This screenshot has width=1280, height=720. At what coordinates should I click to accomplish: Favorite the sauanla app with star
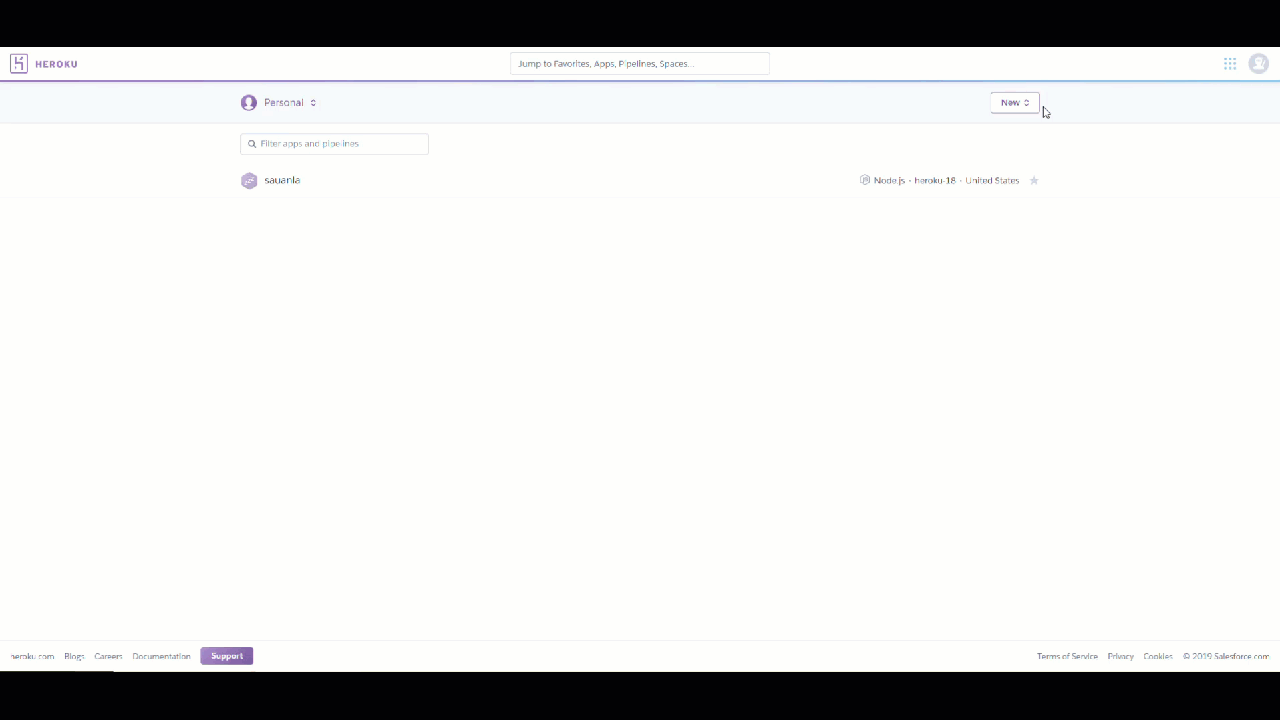(x=1034, y=181)
